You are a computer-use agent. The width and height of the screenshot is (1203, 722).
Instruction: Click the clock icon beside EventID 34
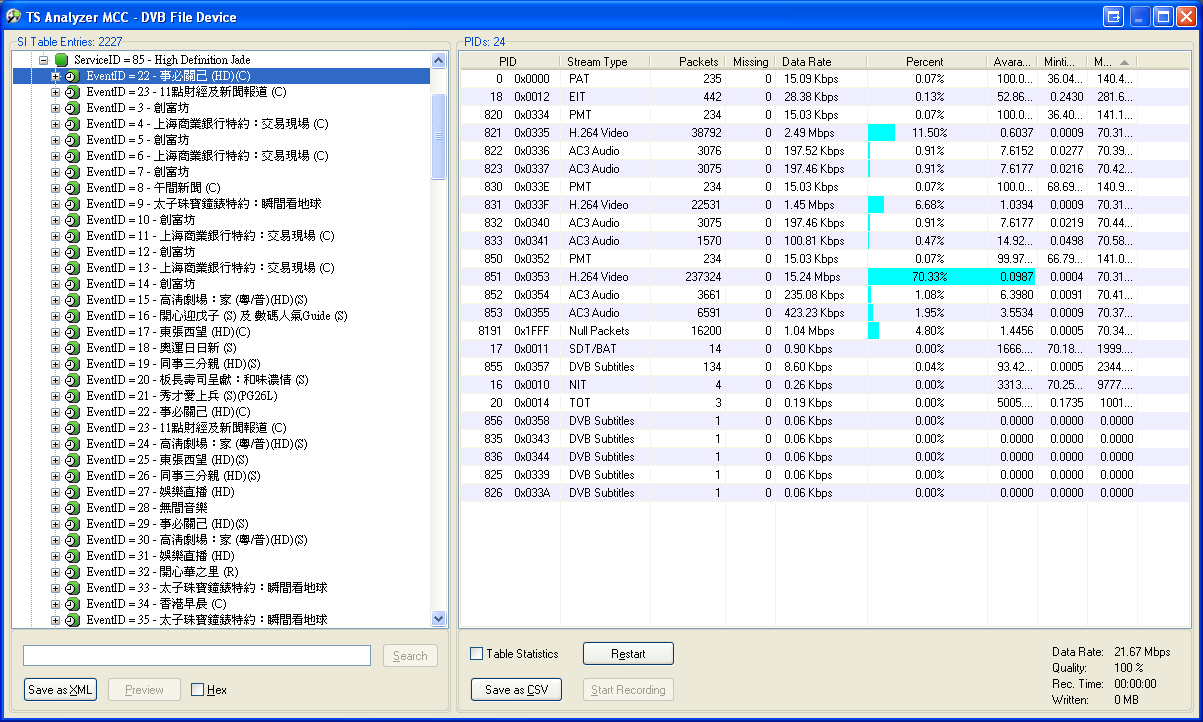[72, 604]
